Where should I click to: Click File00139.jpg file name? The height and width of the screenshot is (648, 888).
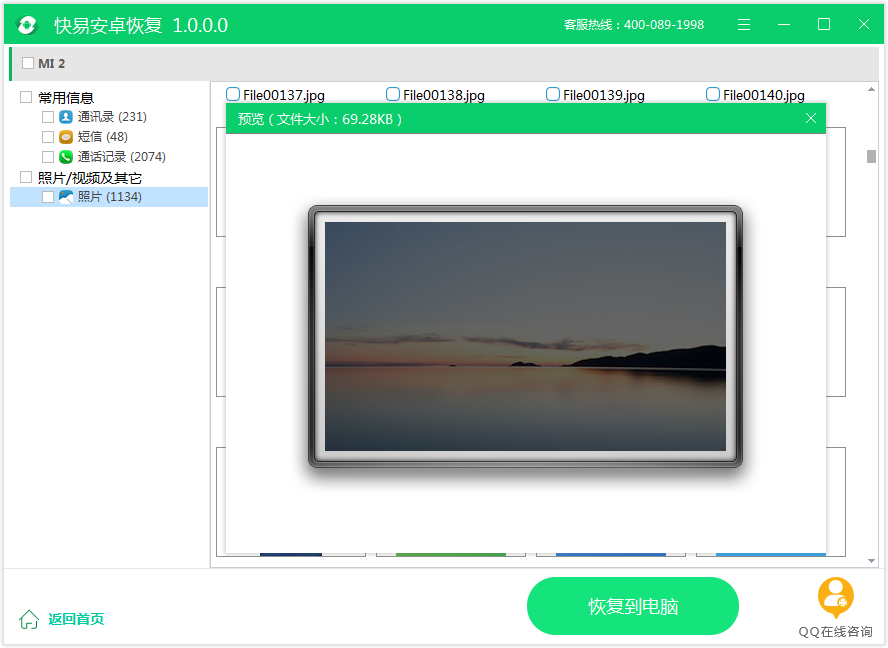tap(604, 95)
